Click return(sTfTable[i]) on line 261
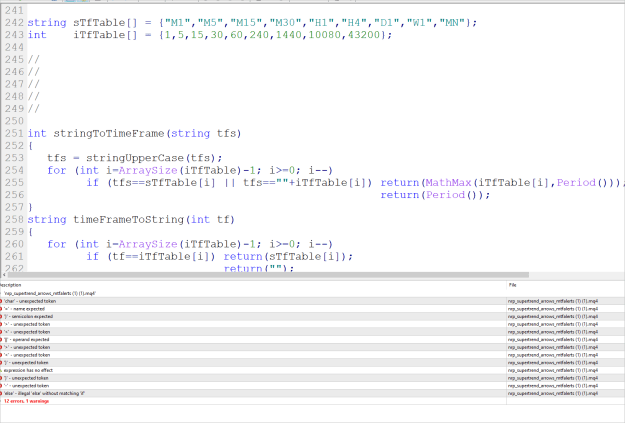This screenshot has height=423, width=625. click(288, 257)
